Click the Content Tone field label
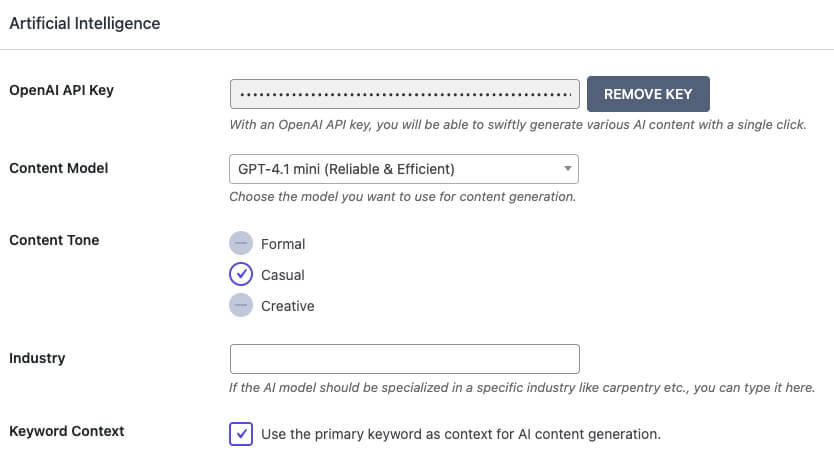Image resolution: width=834 pixels, height=459 pixels. pos(54,240)
